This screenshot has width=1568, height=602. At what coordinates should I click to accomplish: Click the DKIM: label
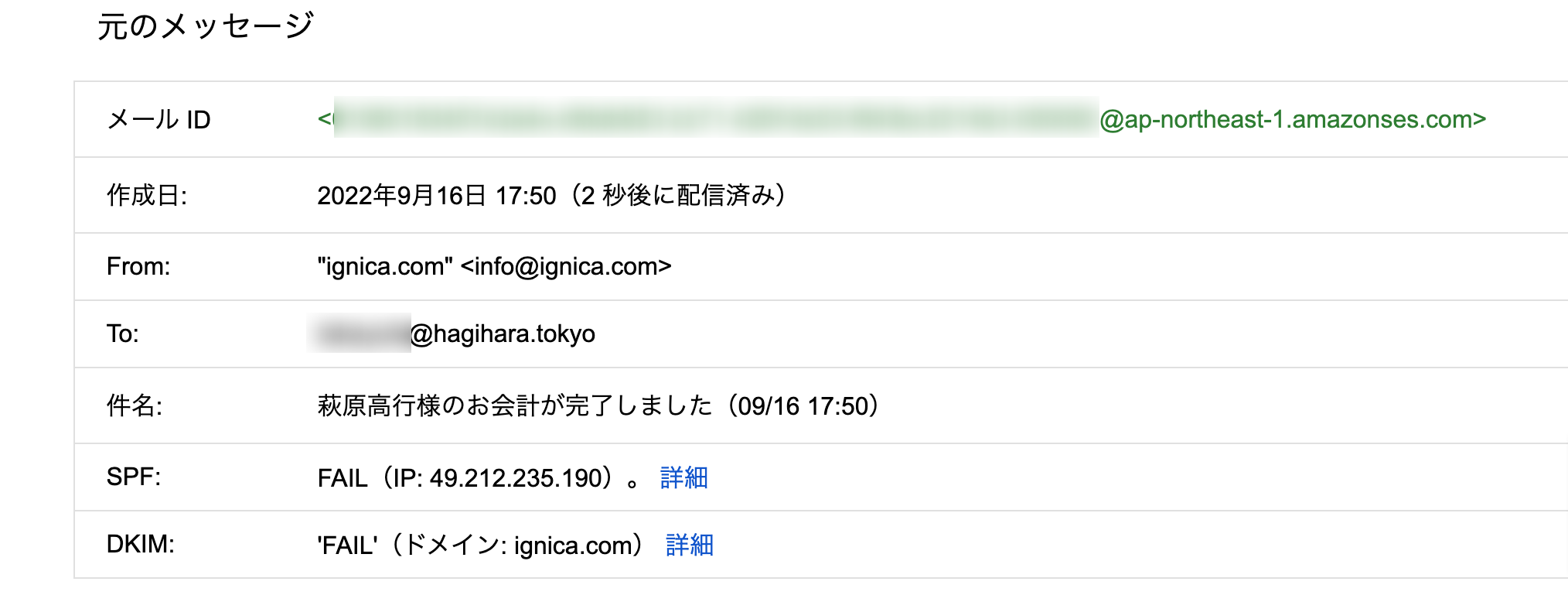(x=141, y=544)
